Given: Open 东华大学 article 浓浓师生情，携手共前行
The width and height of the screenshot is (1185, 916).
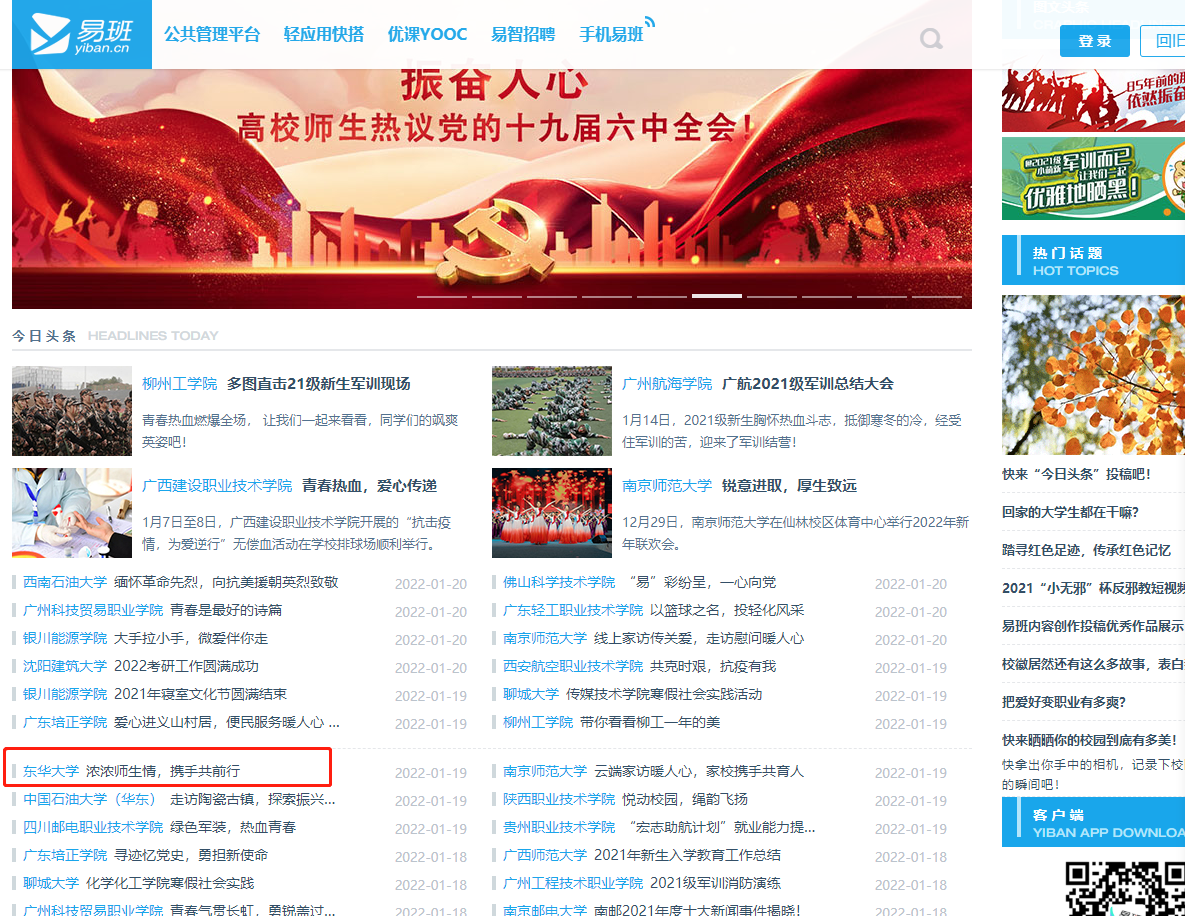Looking at the screenshot, I should [x=162, y=771].
